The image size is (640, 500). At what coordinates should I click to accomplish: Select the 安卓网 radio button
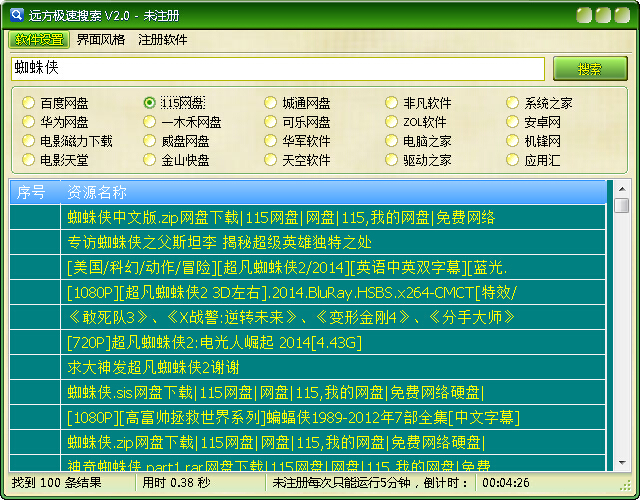tap(512, 122)
